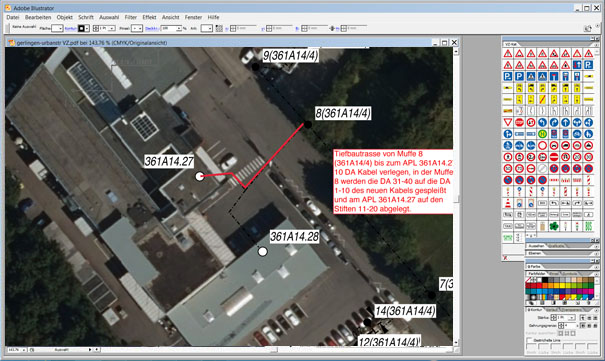Delete swatch trash icon in Farbfelder
The height and width of the screenshot is (361, 605).
pos(588,303)
